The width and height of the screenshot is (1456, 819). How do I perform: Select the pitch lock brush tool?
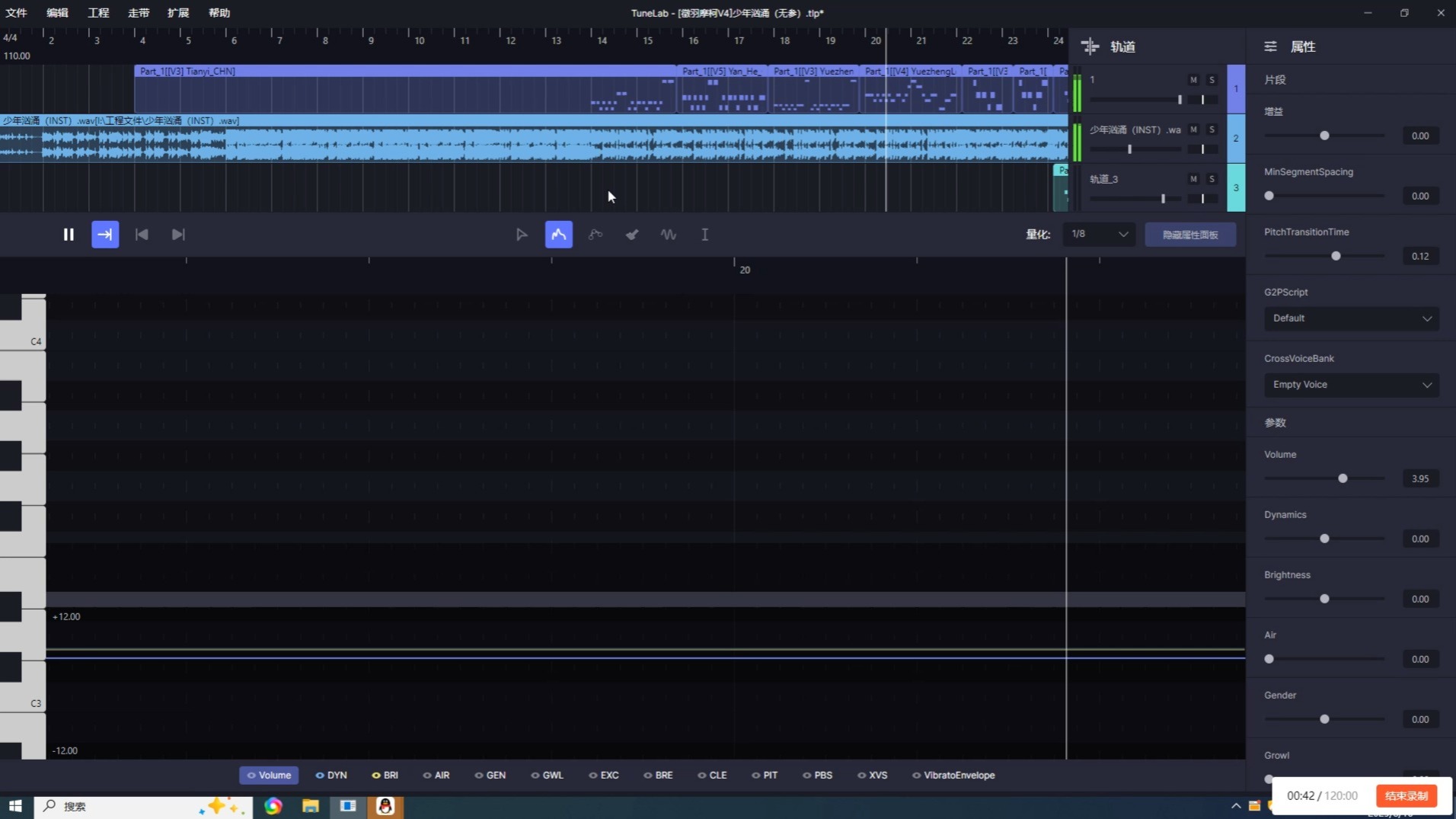click(632, 235)
